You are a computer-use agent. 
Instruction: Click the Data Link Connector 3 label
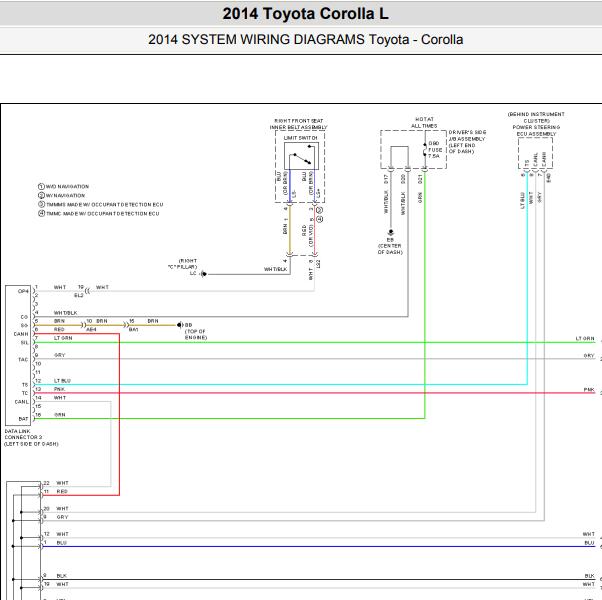31,437
